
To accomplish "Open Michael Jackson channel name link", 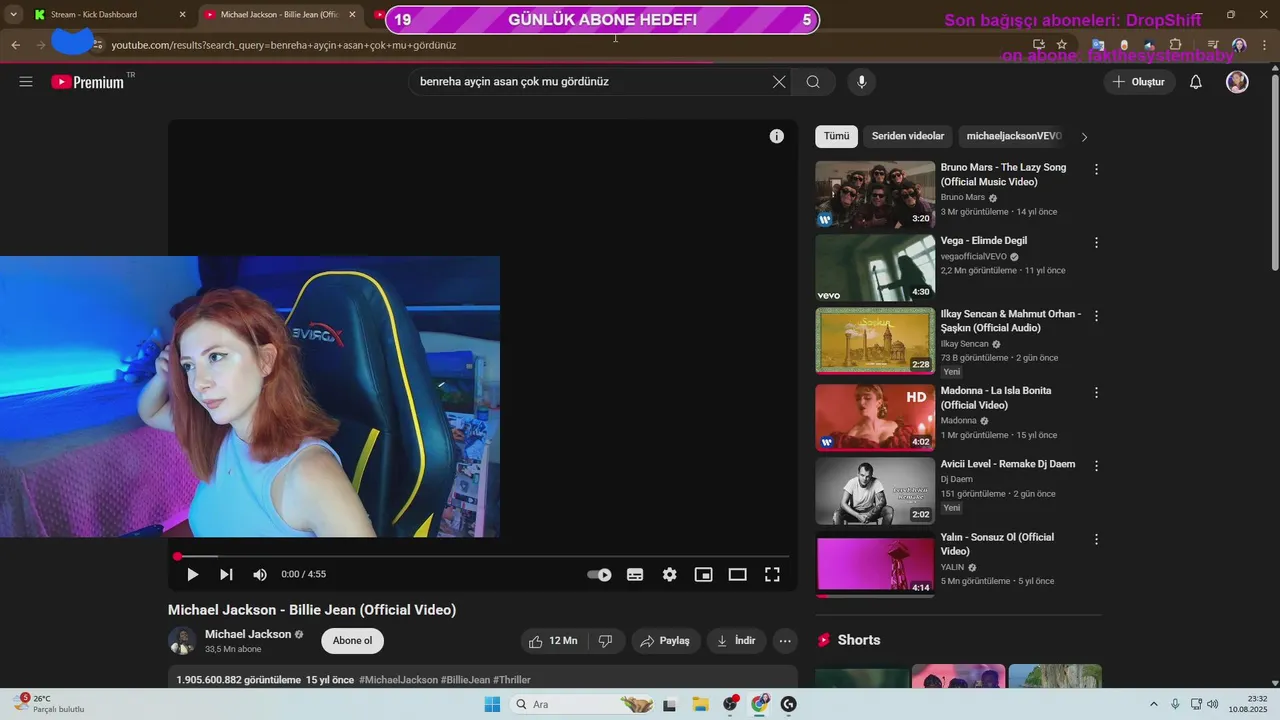I will [248, 634].
